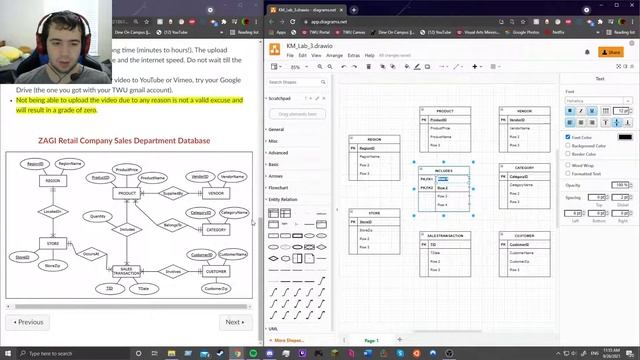Open the View panels toolbar dropdown
Viewport: 640px width, 360px height.
pos(276,67)
